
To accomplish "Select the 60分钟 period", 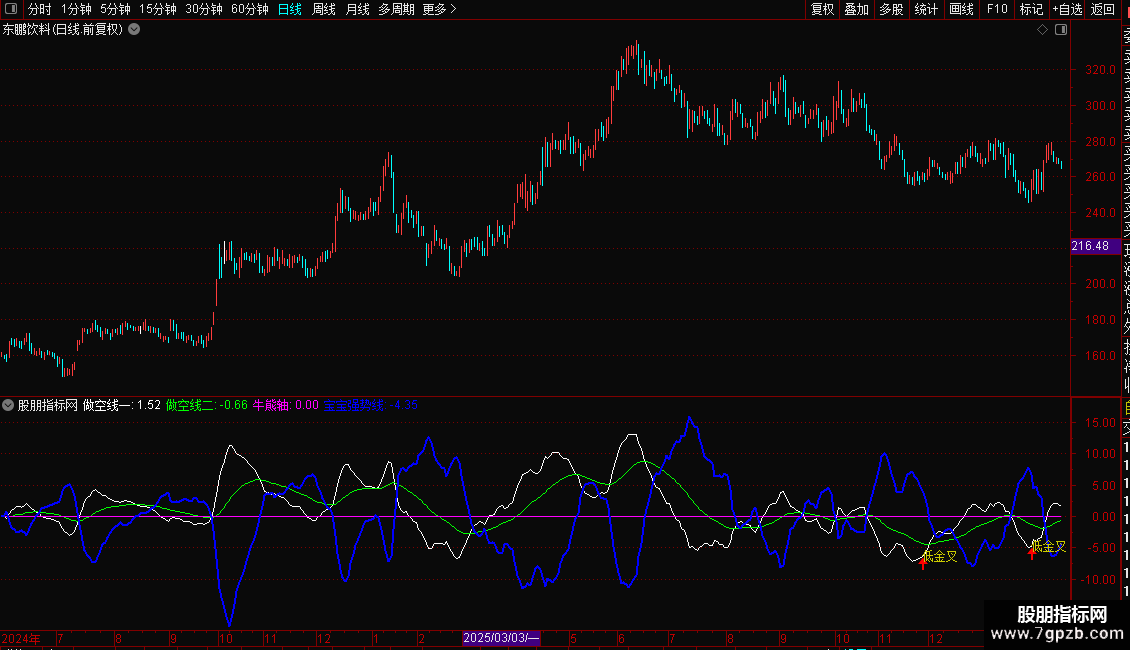I will point(249,9).
